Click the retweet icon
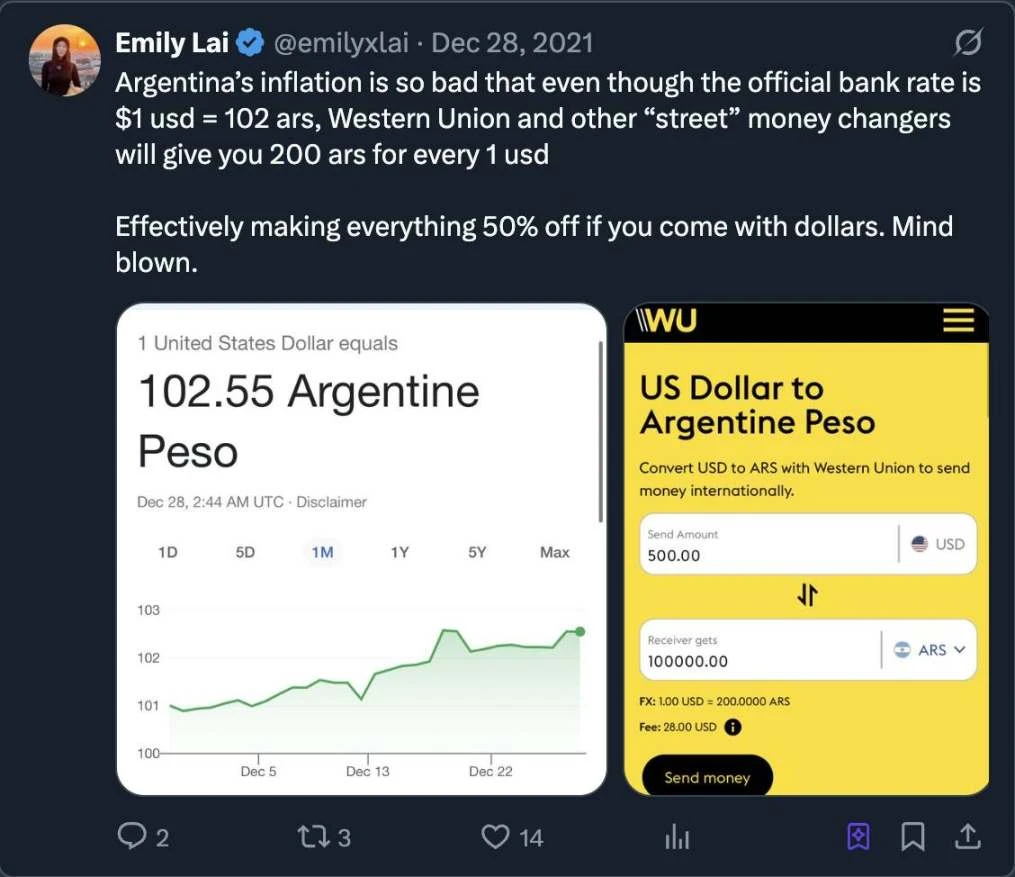This screenshot has width=1015, height=877. (312, 836)
